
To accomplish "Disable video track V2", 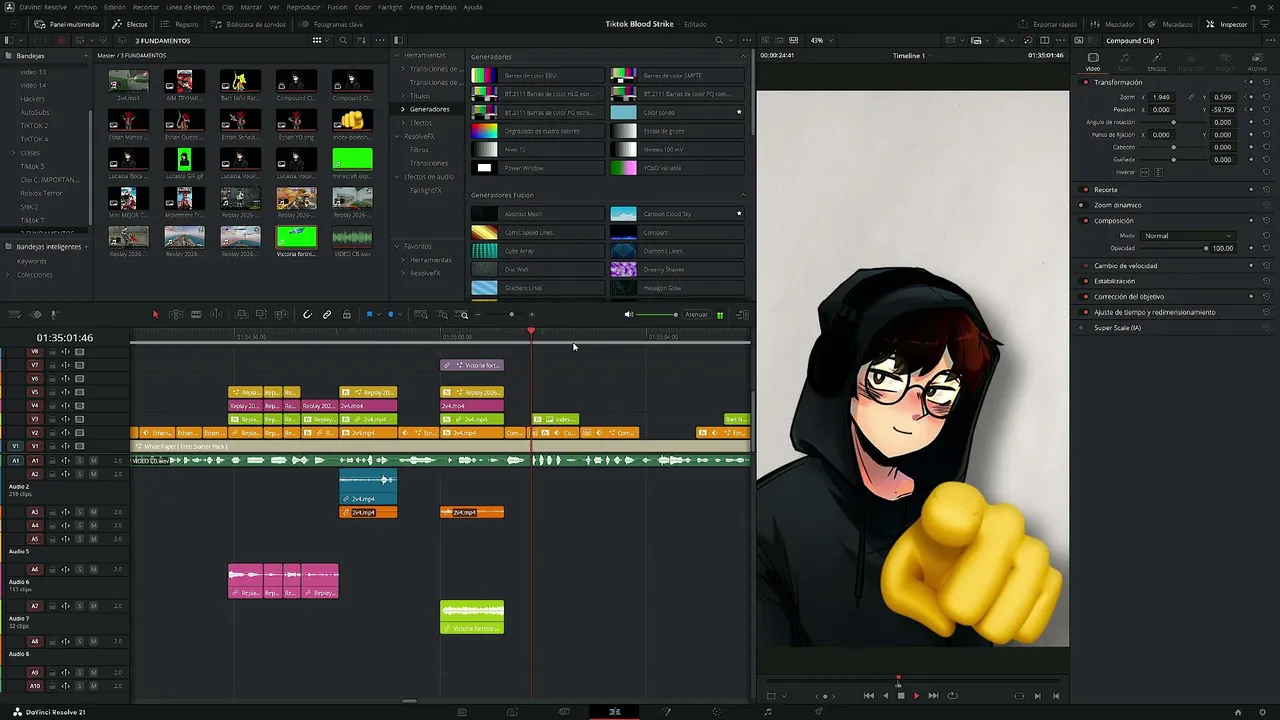I will pos(79,433).
